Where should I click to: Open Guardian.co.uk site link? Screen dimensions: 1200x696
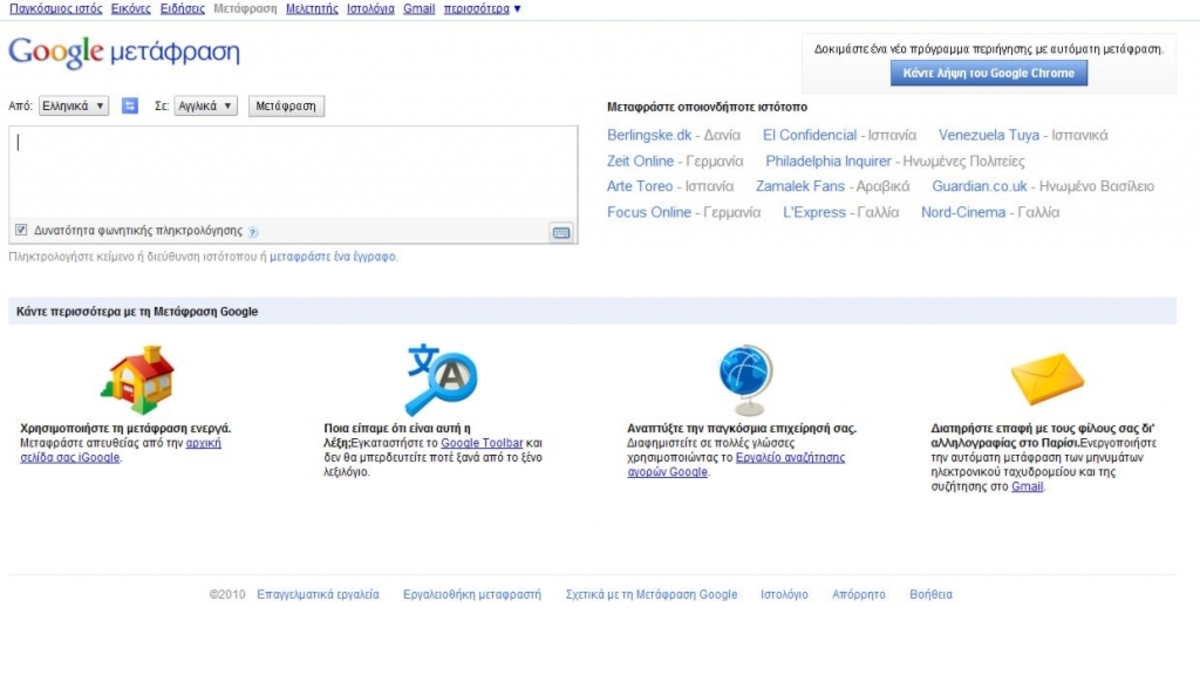(979, 186)
